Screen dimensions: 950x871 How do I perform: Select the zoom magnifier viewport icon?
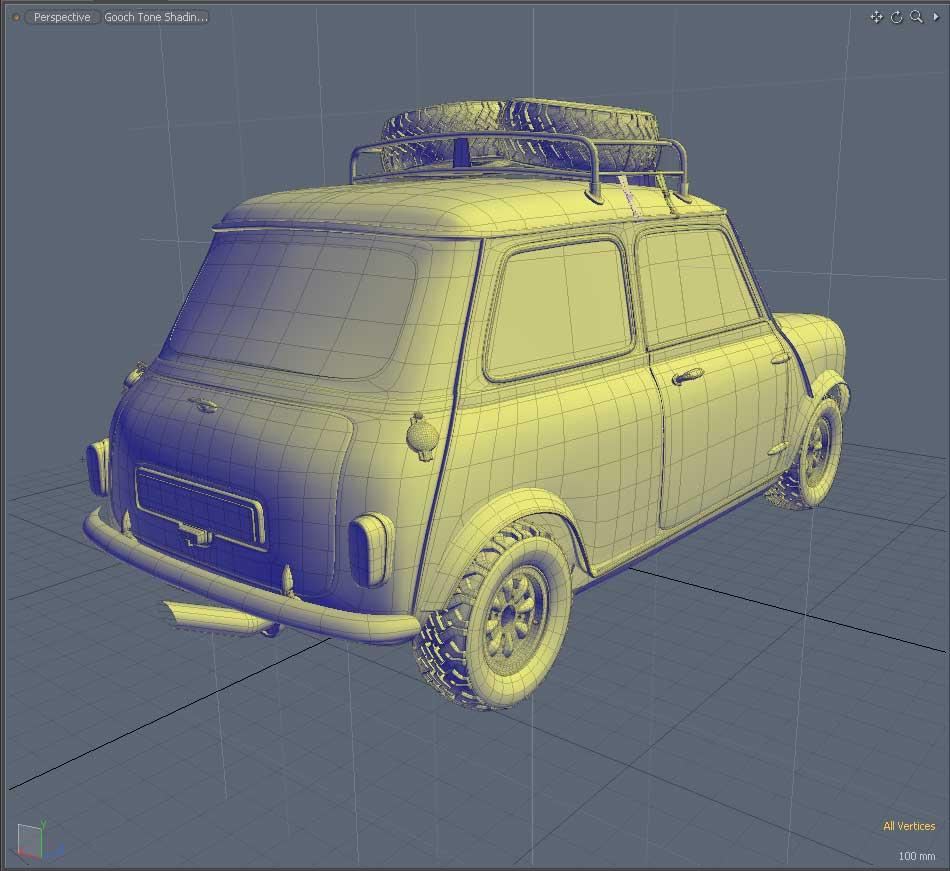[914, 17]
